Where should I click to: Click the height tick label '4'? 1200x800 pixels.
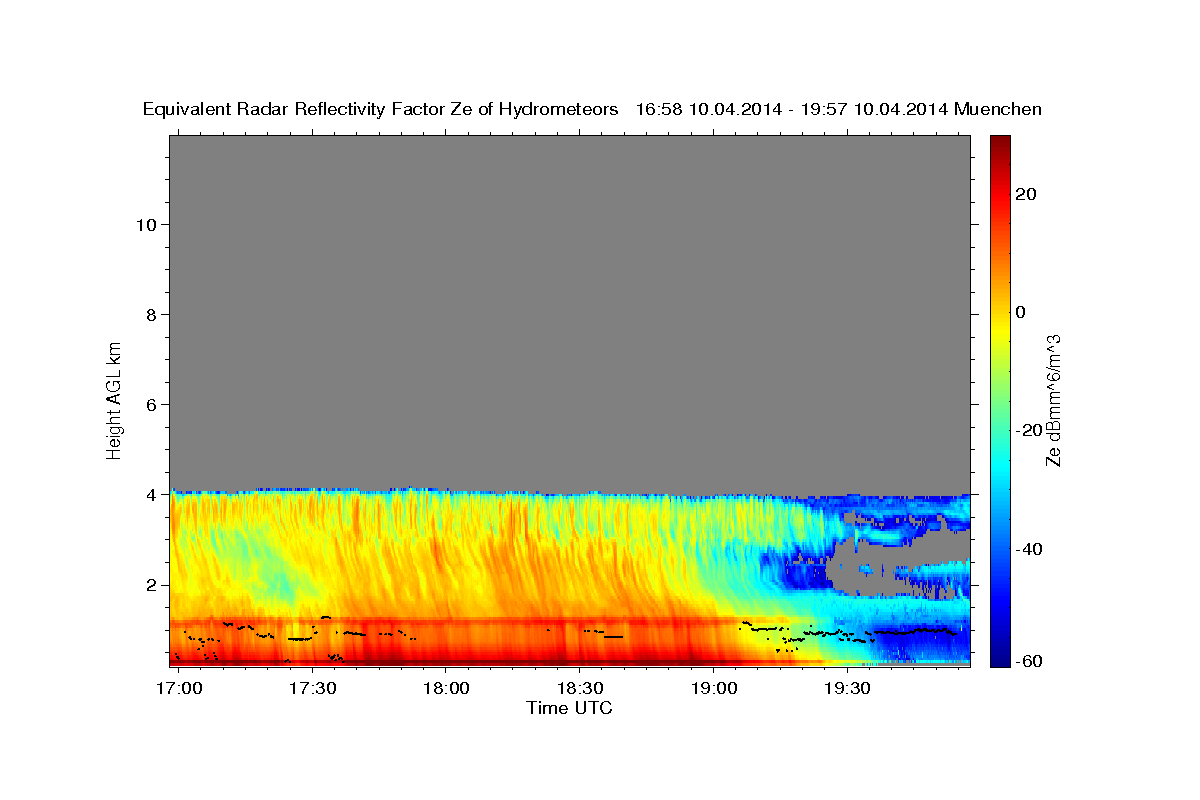149,494
